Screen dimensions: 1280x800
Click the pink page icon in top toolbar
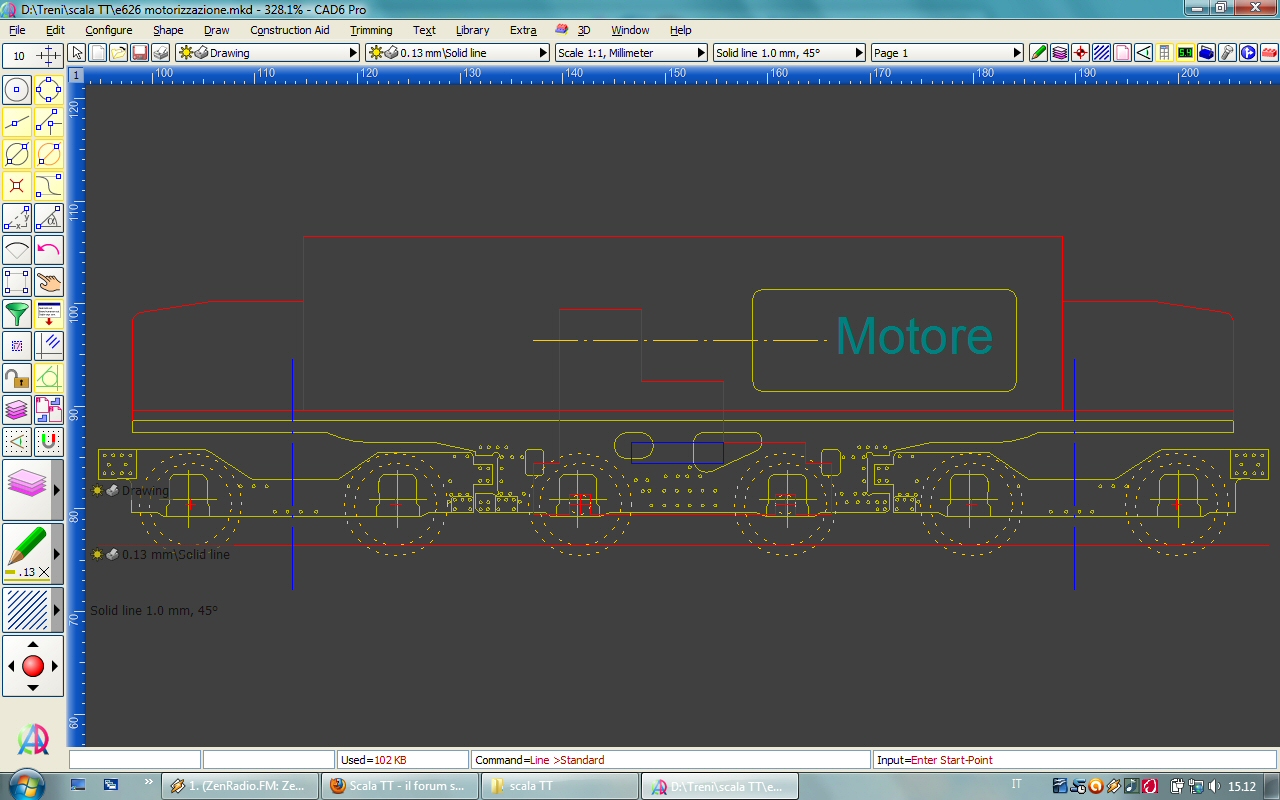point(1123,53)
